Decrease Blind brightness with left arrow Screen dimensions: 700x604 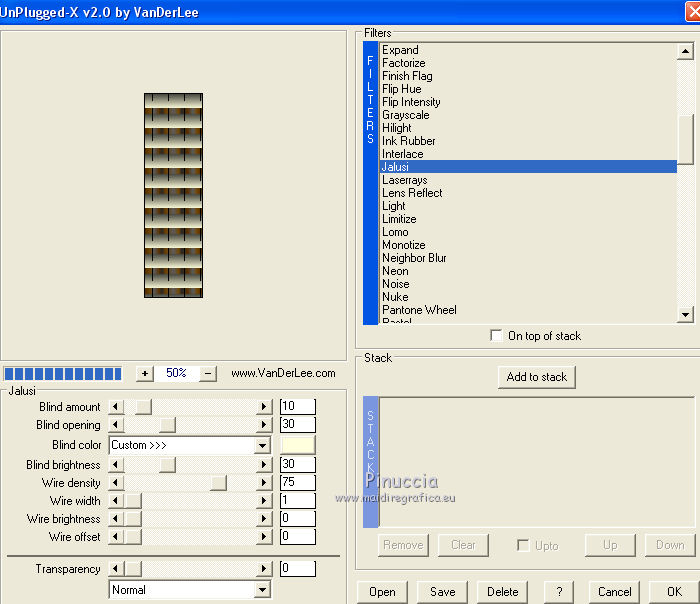(x=116, y=465)
